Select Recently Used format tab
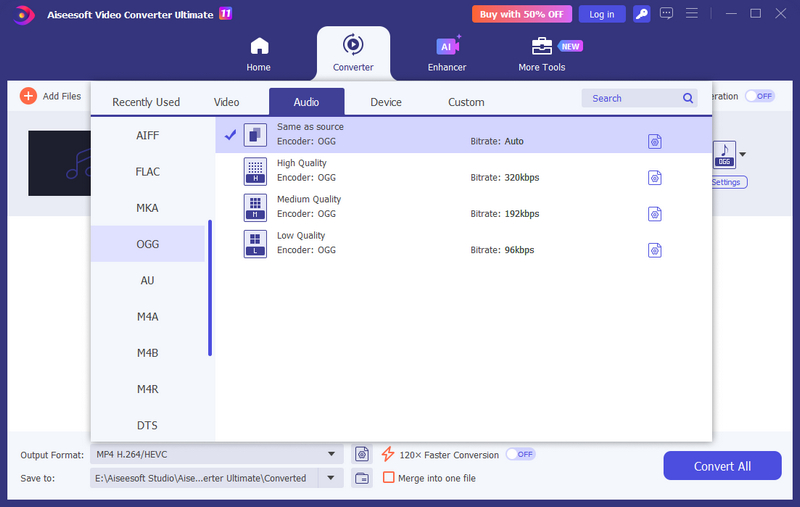 (146, 102)
